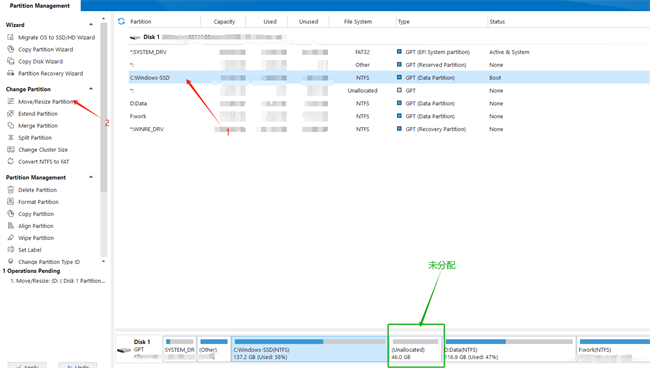The image size is (650, 368).
Task: Click Move/Resize Partition link
Action: [46, 102]
